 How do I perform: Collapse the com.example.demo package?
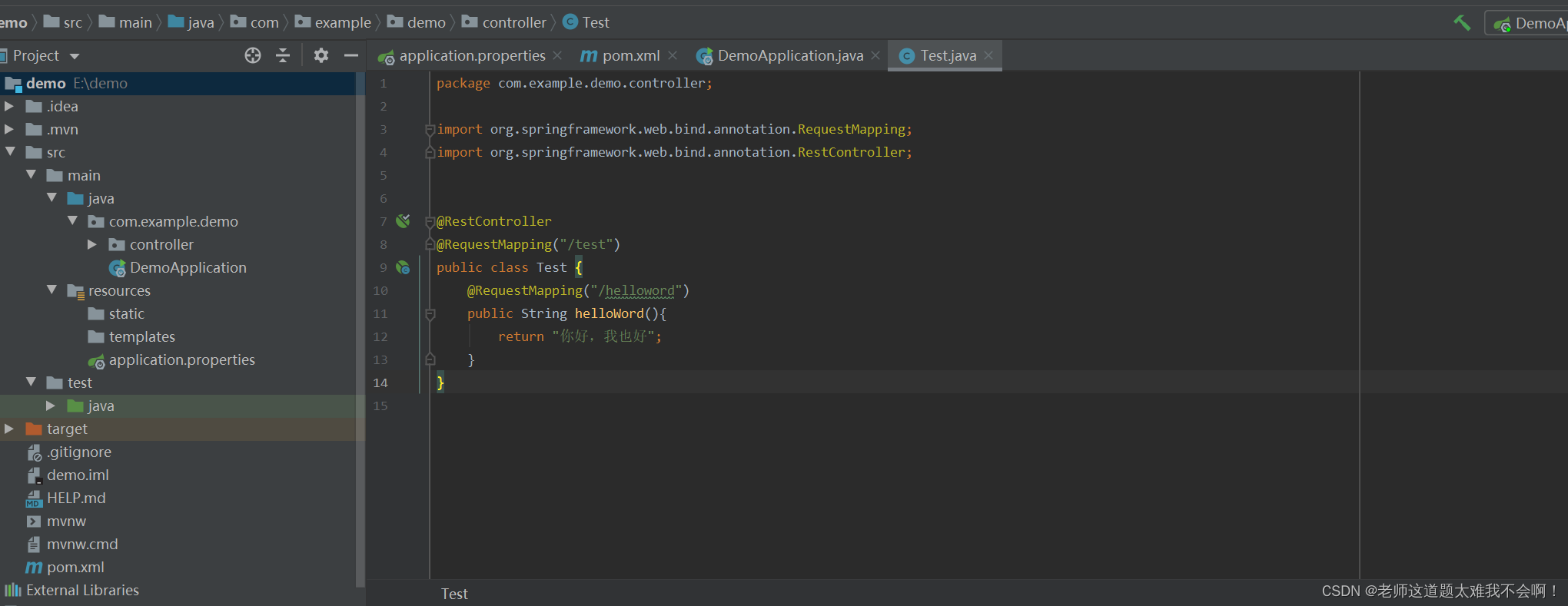pos(72,221)
